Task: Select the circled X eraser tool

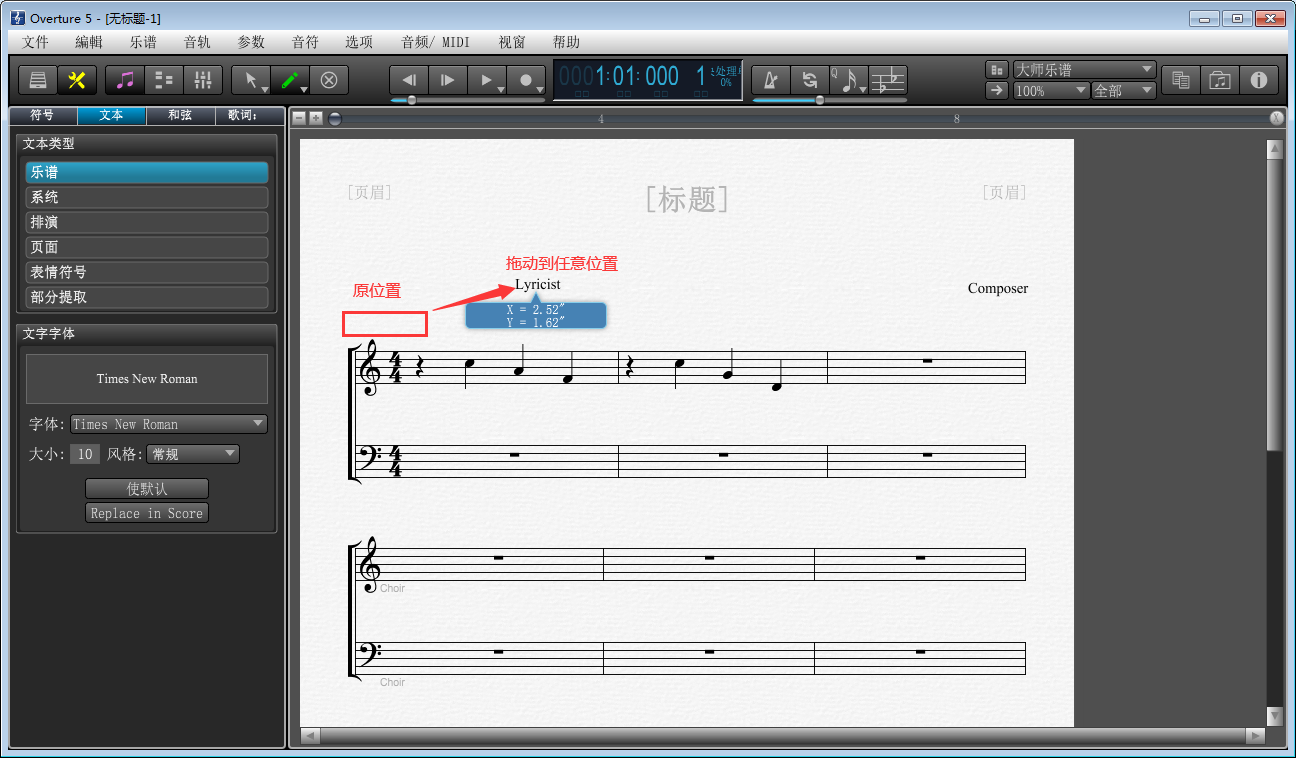Action: 329,80
